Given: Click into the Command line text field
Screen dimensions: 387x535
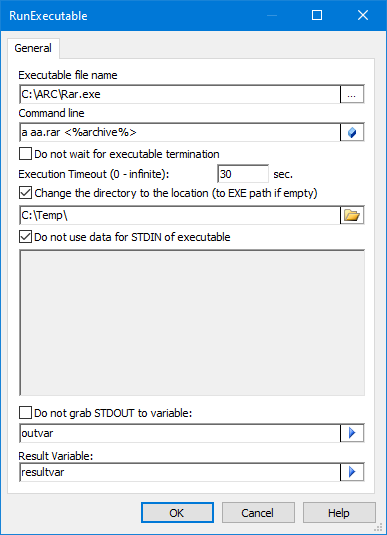Looking at the screenshot, I should (x=180, y=132).
